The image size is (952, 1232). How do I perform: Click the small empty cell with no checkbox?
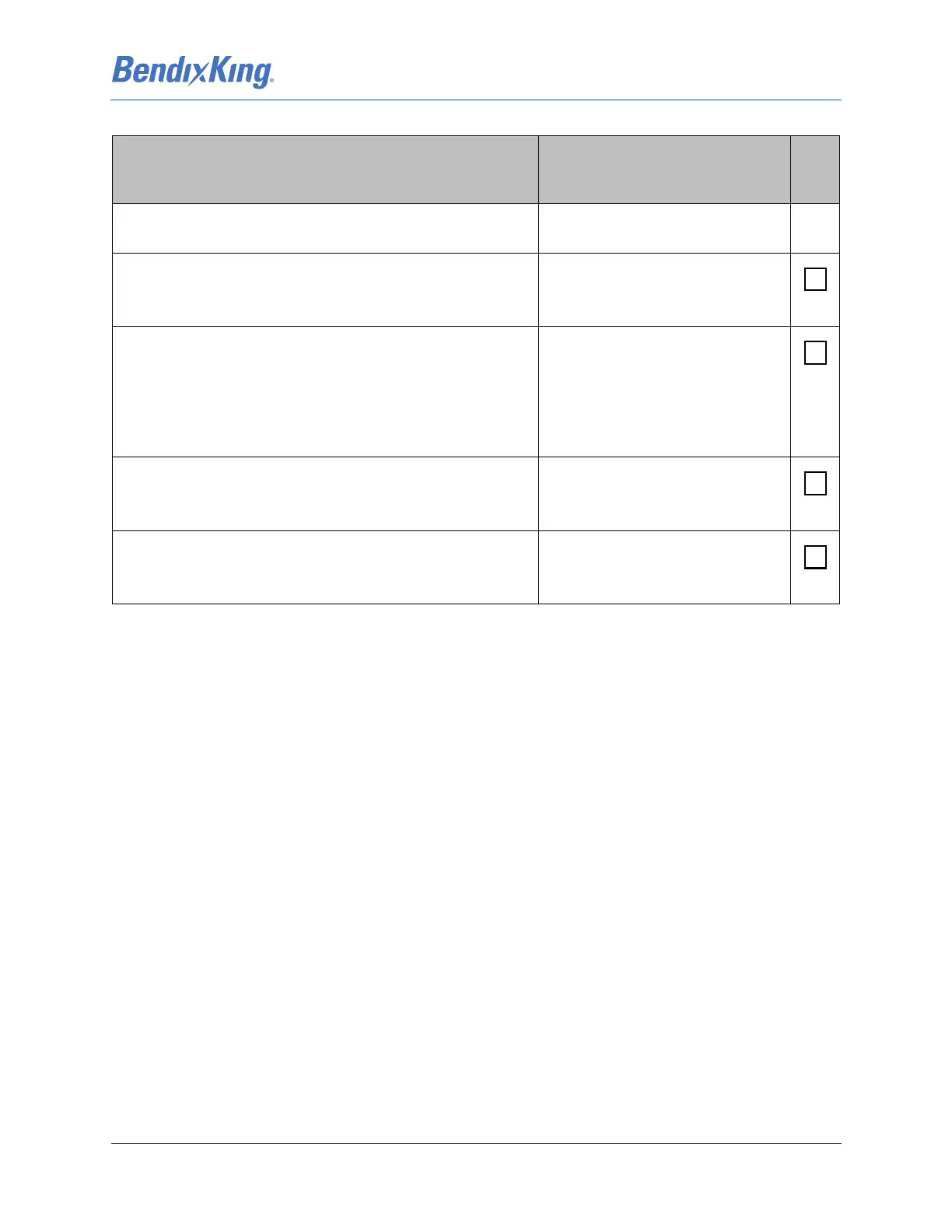click(815, 228)
